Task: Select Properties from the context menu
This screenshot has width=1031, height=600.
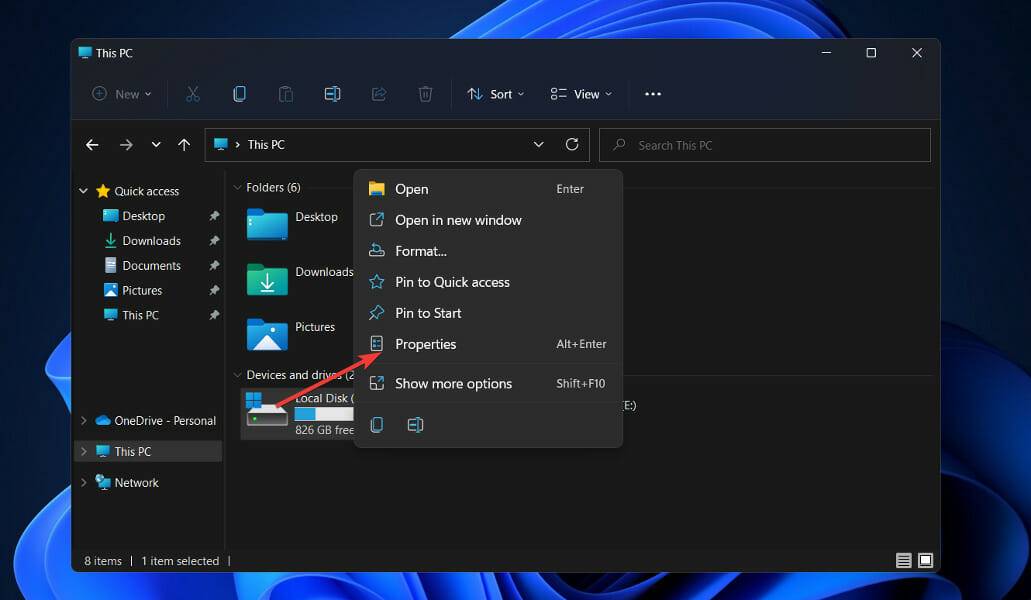Action: click(425, 344)
